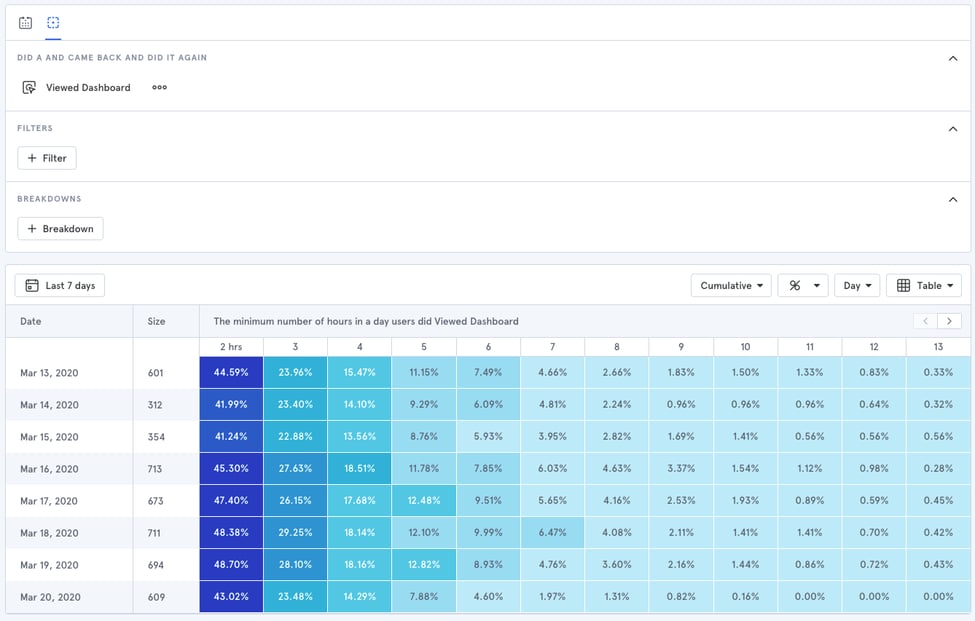Screen dimensions: 975x621
Task: Click the Viewed Dashboard event icon
Action: click(x=29, y=87)
